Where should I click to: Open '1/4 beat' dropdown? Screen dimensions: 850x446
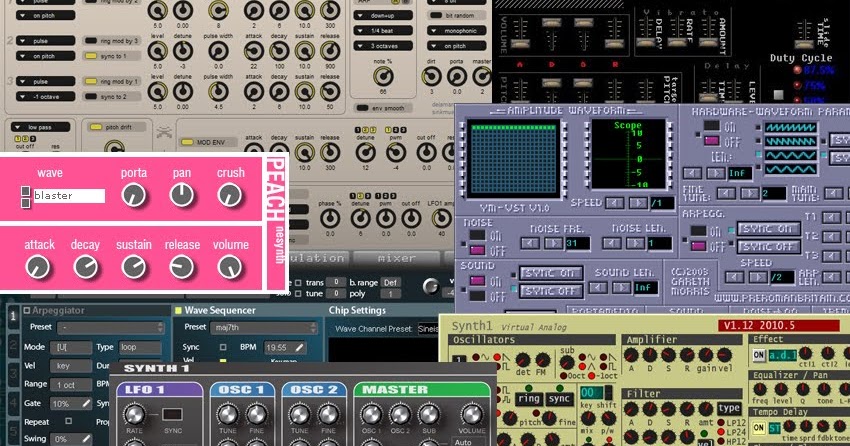[x=383, y=31]
